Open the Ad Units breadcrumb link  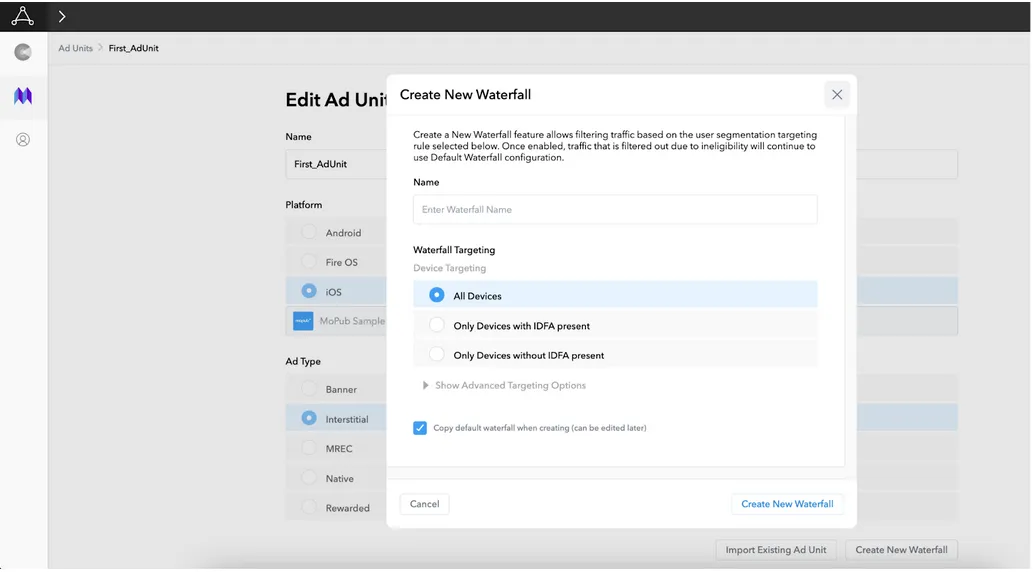coord(75,48)
